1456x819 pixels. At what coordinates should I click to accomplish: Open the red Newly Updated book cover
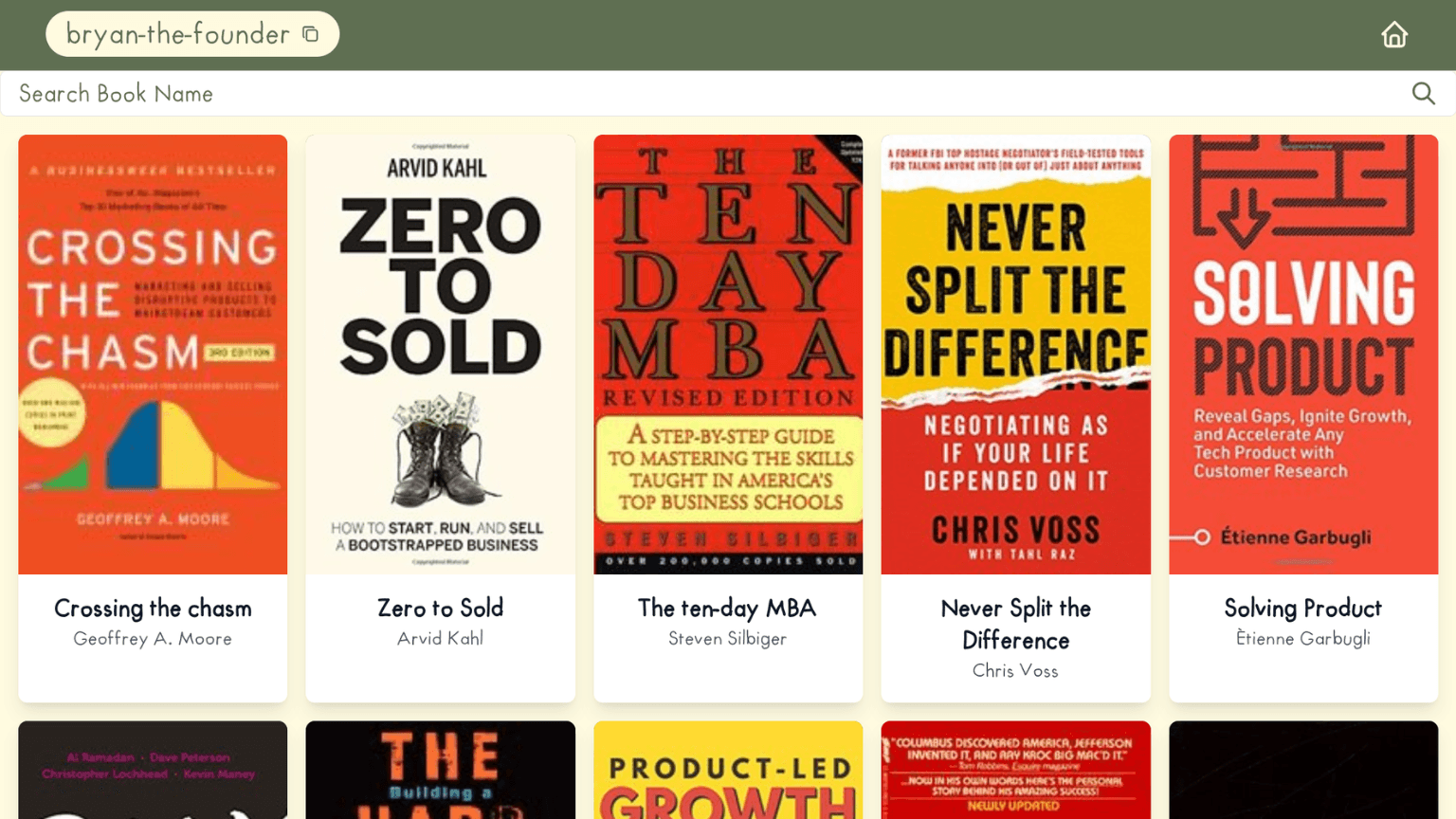[x=1015, y=770]
